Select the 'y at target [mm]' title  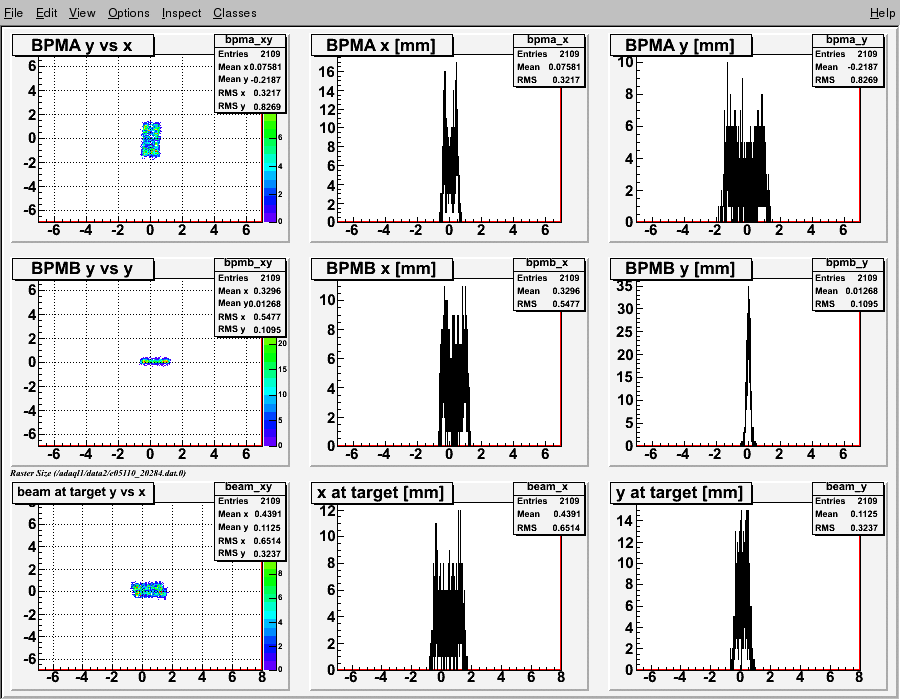pyautogui.click(x=681, y=492)
